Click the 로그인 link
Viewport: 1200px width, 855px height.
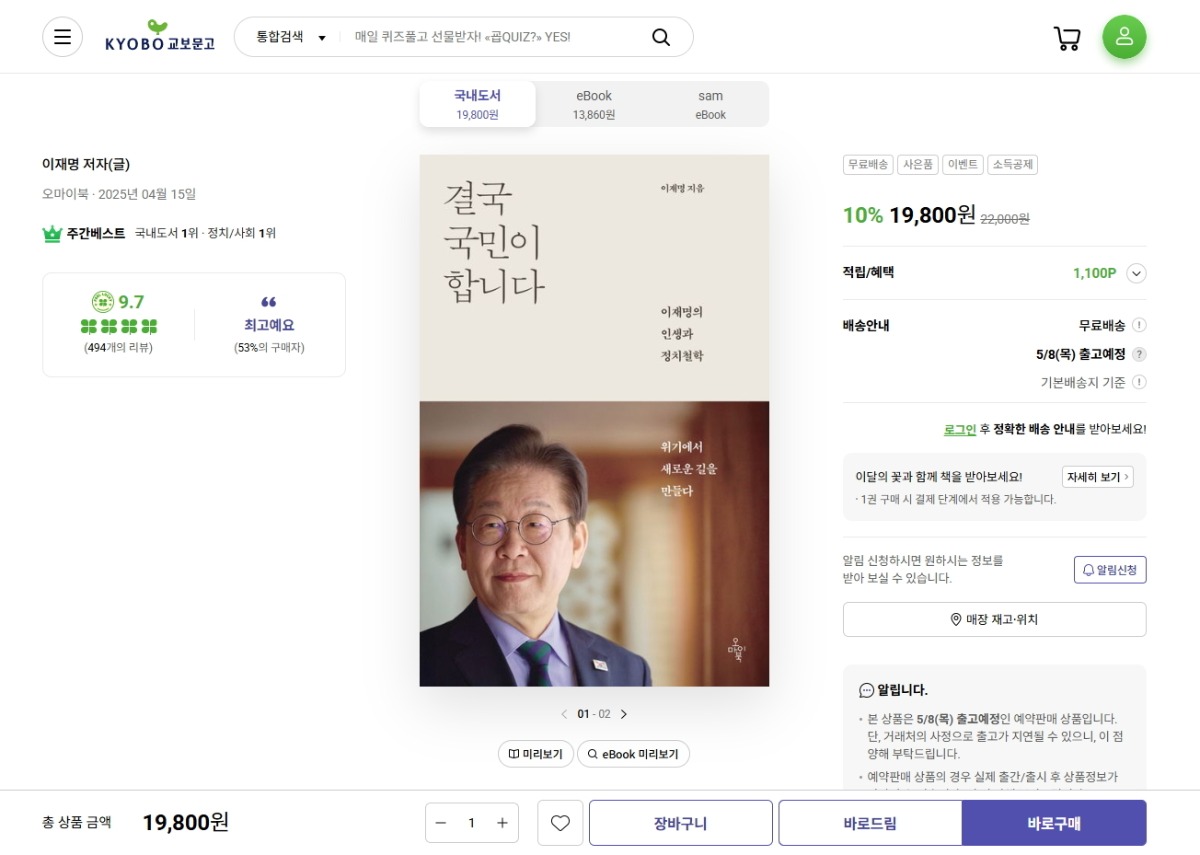(959, 429)
